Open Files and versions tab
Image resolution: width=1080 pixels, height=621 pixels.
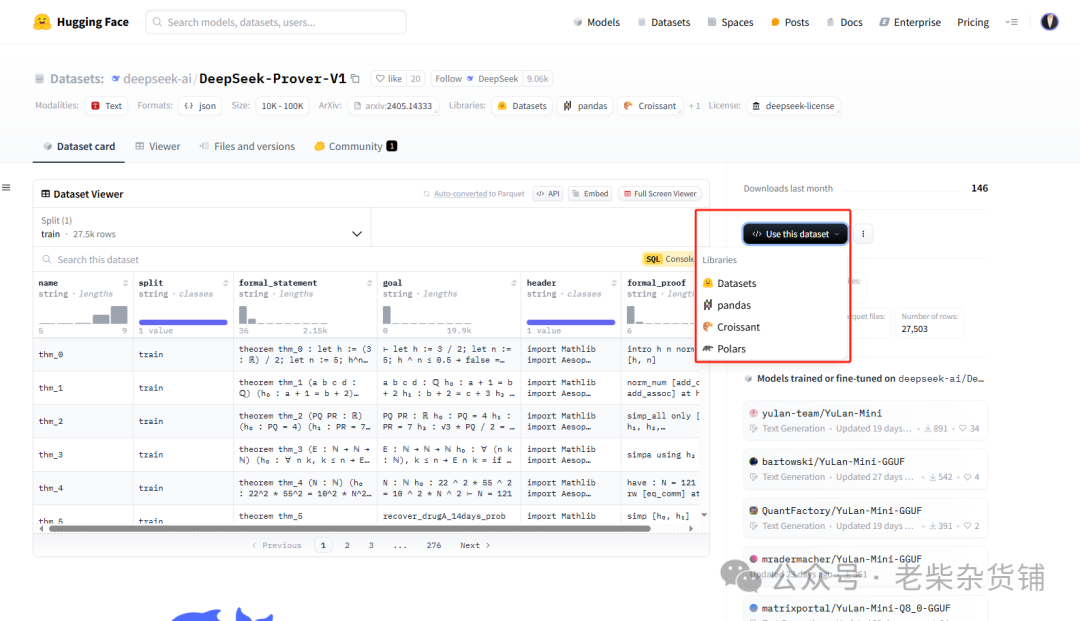click(247, 146)
